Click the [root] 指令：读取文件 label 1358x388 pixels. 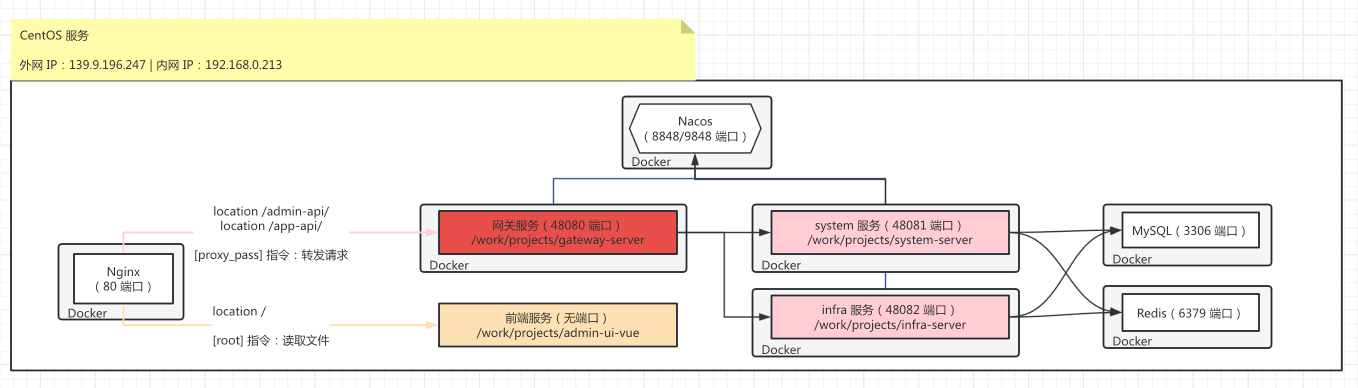(x=271, y=341)
